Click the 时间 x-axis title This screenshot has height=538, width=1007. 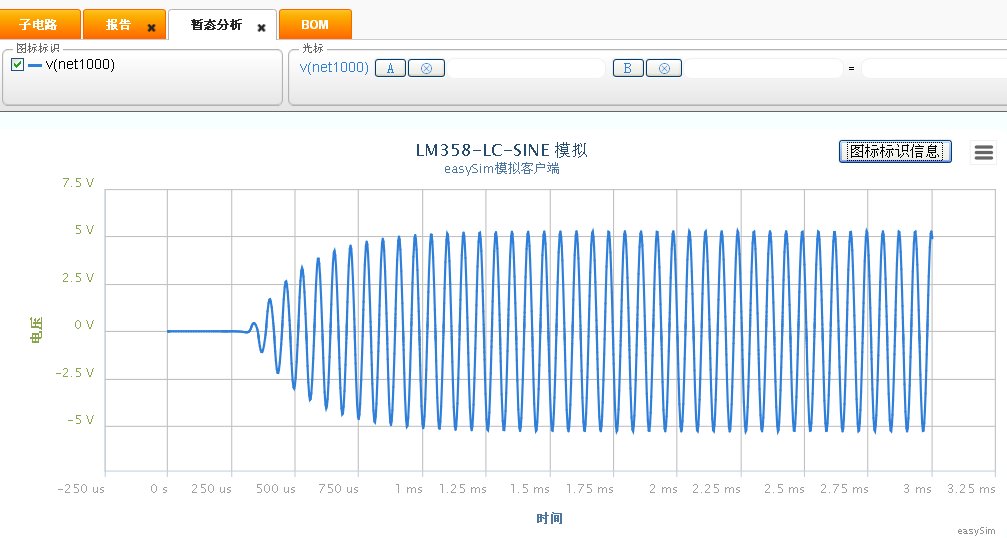[550, 518]
